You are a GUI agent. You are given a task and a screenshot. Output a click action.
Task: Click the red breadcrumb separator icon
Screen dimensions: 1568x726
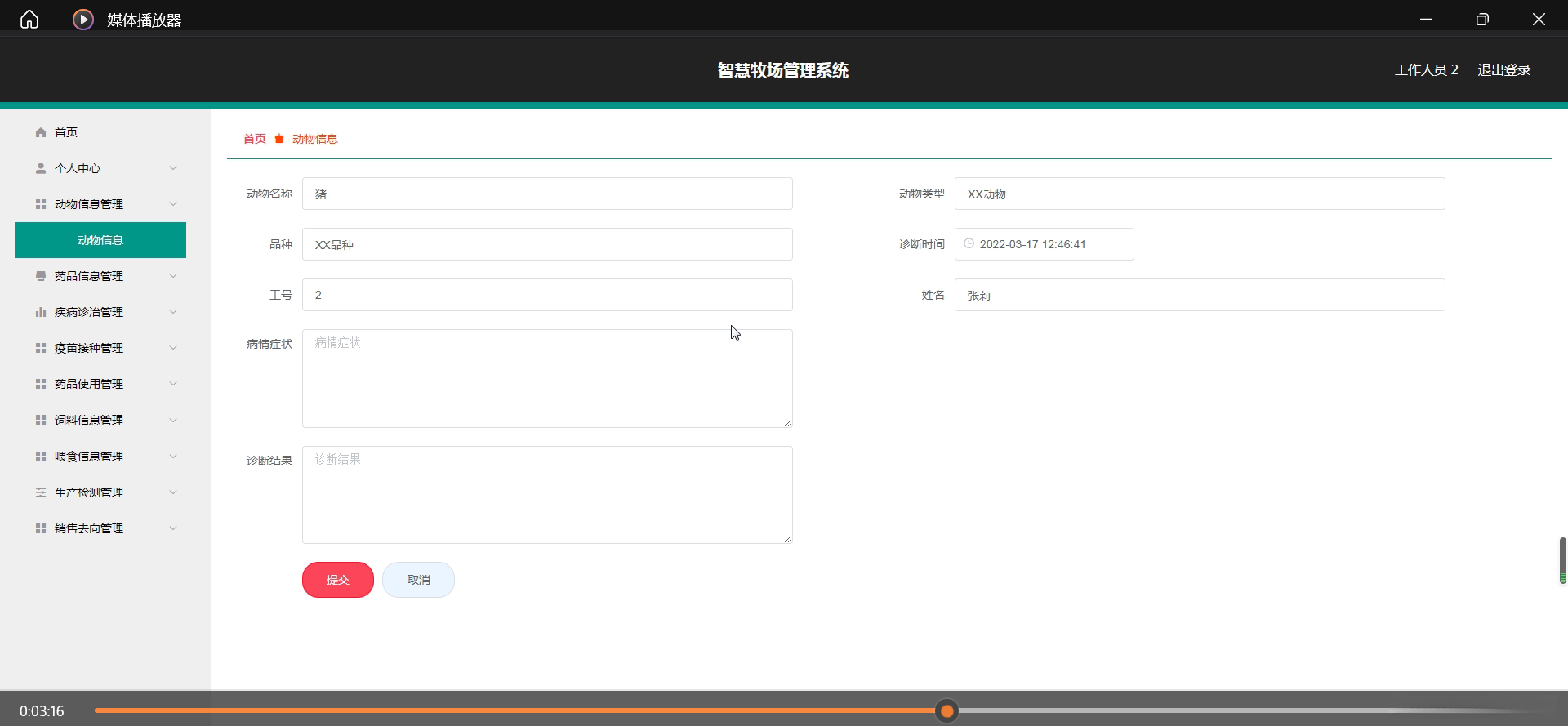pos(279,139)
